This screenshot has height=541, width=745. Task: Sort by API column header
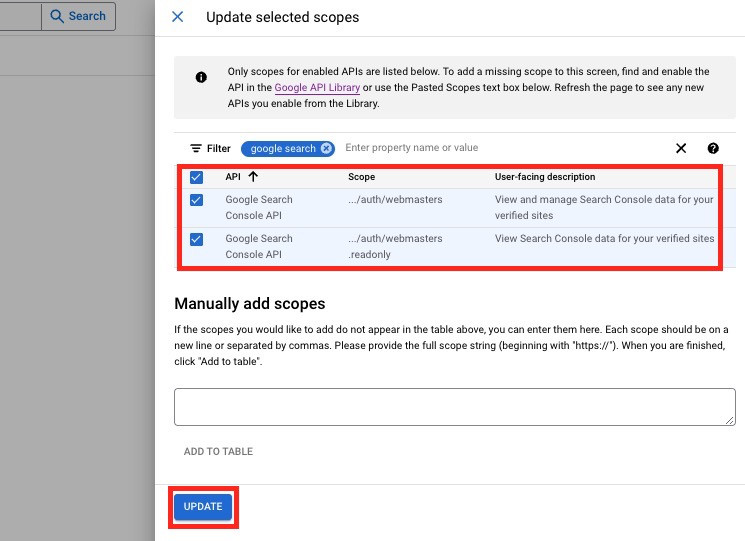pos(233,177)
